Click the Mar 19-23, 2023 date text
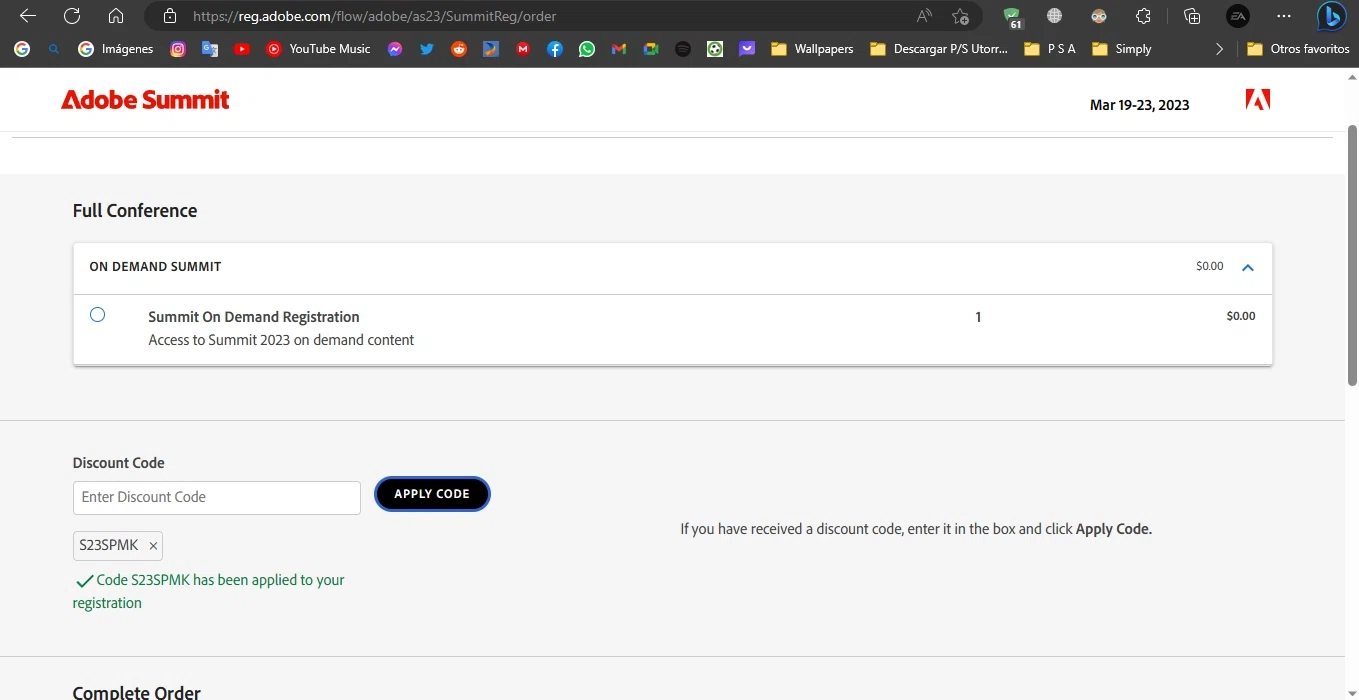This screenshot has width=1359, height=700. [x=1139, y=105]
